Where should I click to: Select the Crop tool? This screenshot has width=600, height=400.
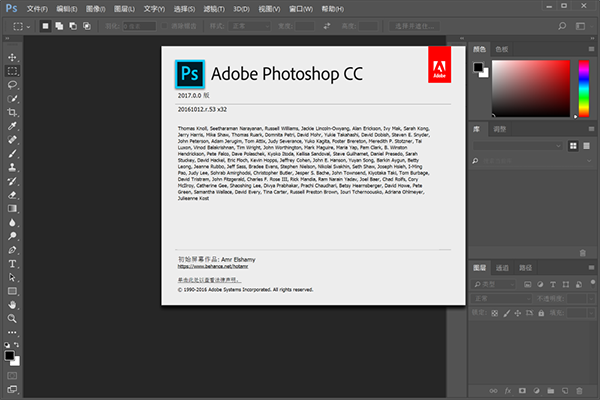pos(12,114)
